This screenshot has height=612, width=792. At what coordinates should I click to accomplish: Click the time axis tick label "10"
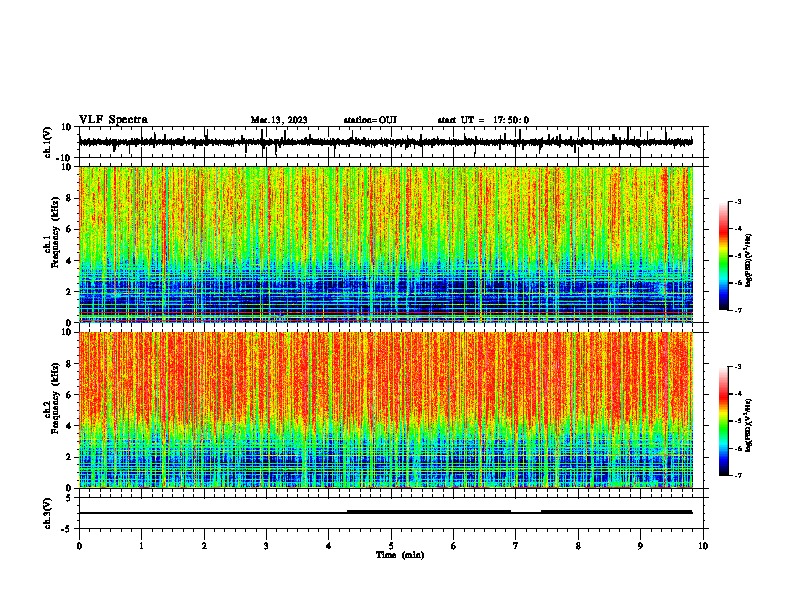[x=703, y=546]
